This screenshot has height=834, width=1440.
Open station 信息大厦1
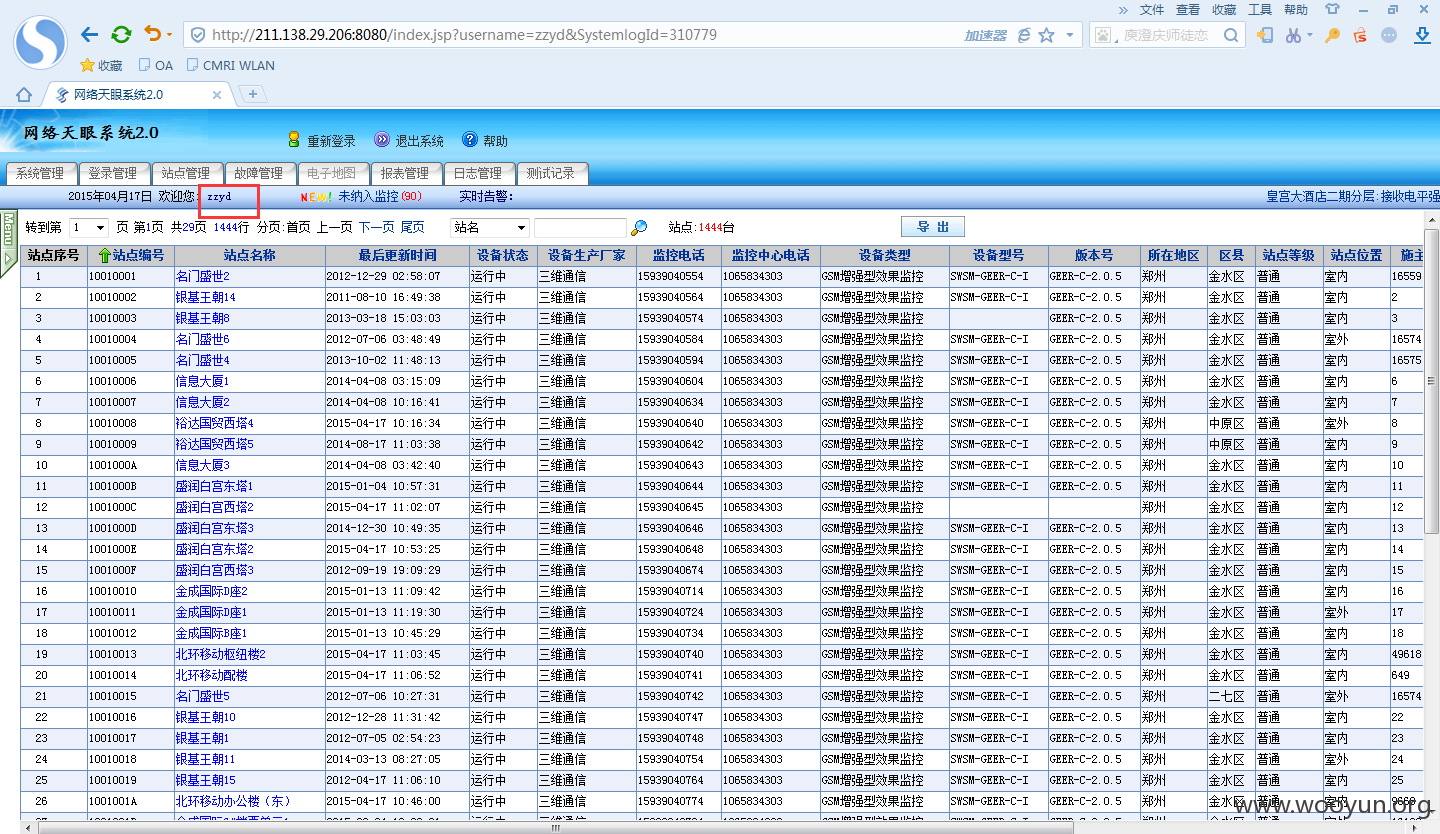click(203, 381)
